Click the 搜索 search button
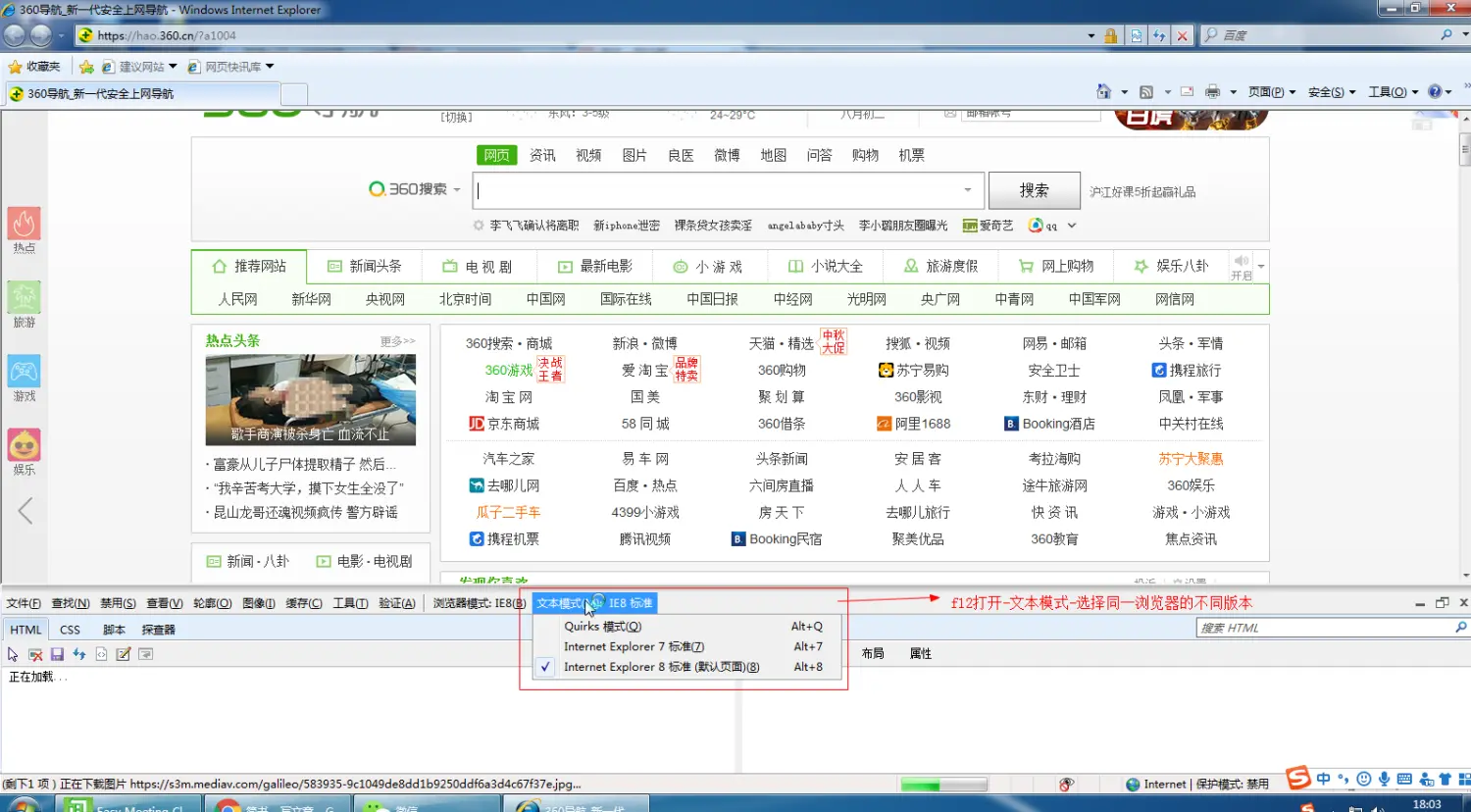The image size is (1471, 812). pyautogui.click(x=1034, y=190)
